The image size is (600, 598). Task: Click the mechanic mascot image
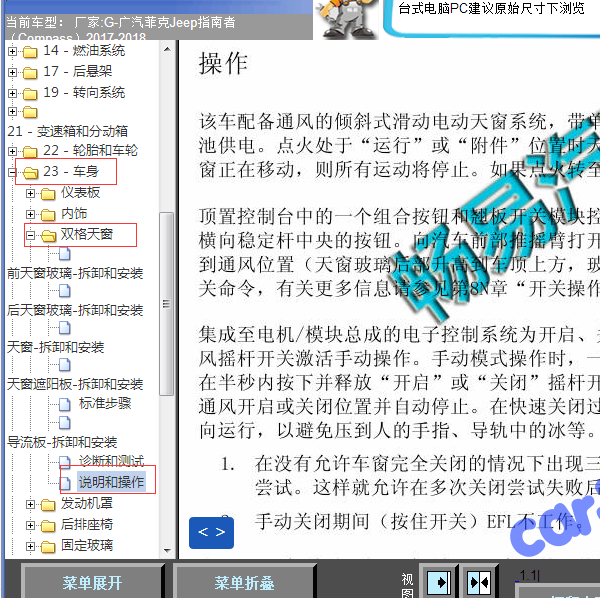[x=347, y=19]
